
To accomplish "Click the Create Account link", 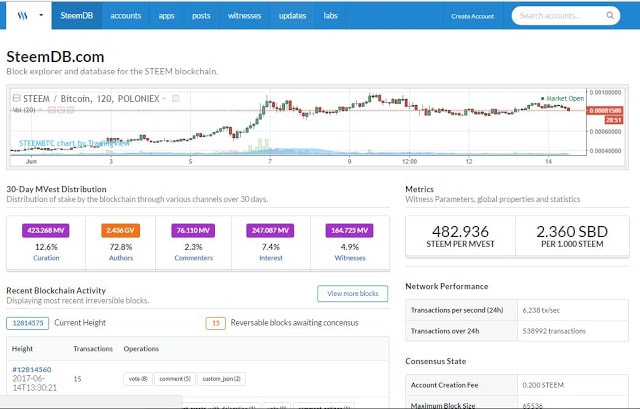I will 472,16.
